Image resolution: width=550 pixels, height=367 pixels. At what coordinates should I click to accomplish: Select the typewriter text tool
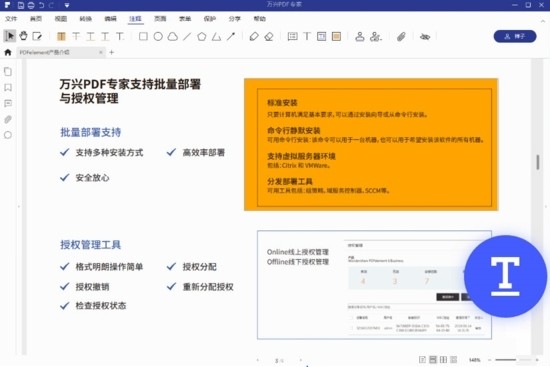307,36
